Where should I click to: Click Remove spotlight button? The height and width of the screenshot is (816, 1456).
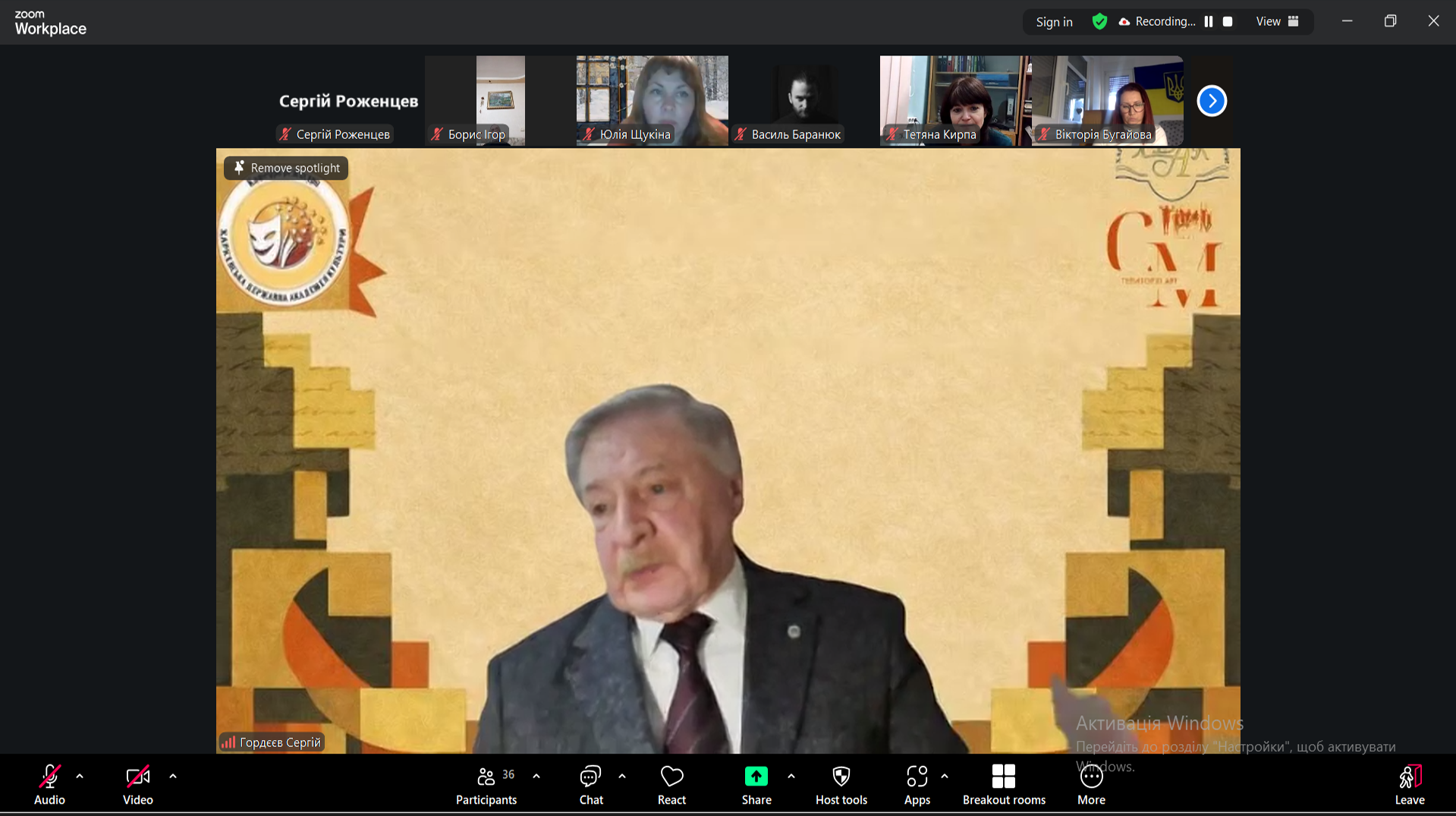point(286,168)
